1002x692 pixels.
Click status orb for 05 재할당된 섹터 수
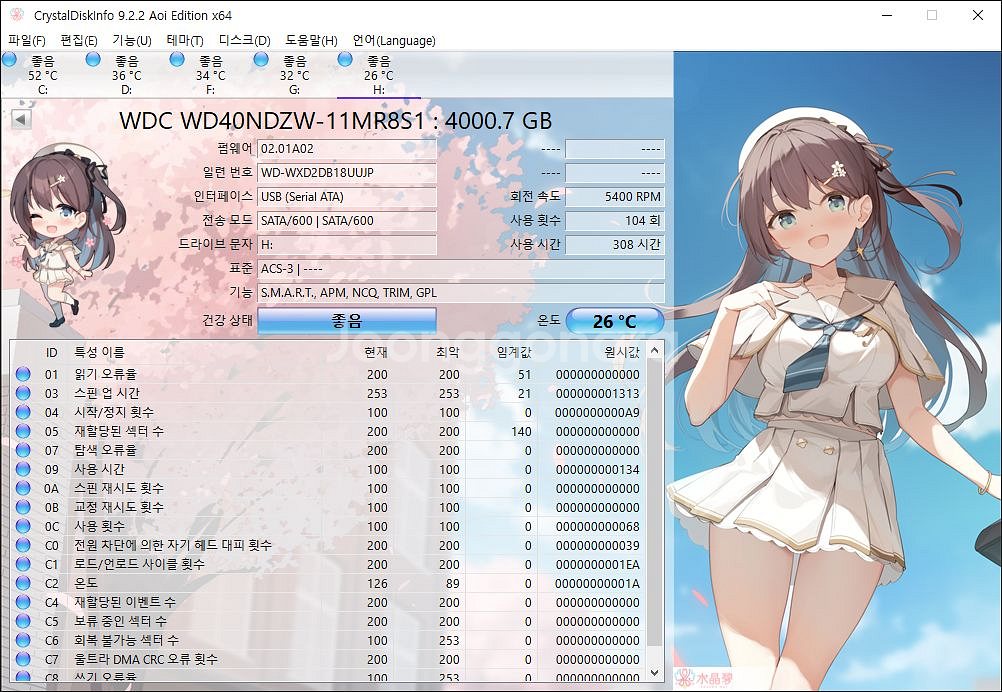pos(23,431)
